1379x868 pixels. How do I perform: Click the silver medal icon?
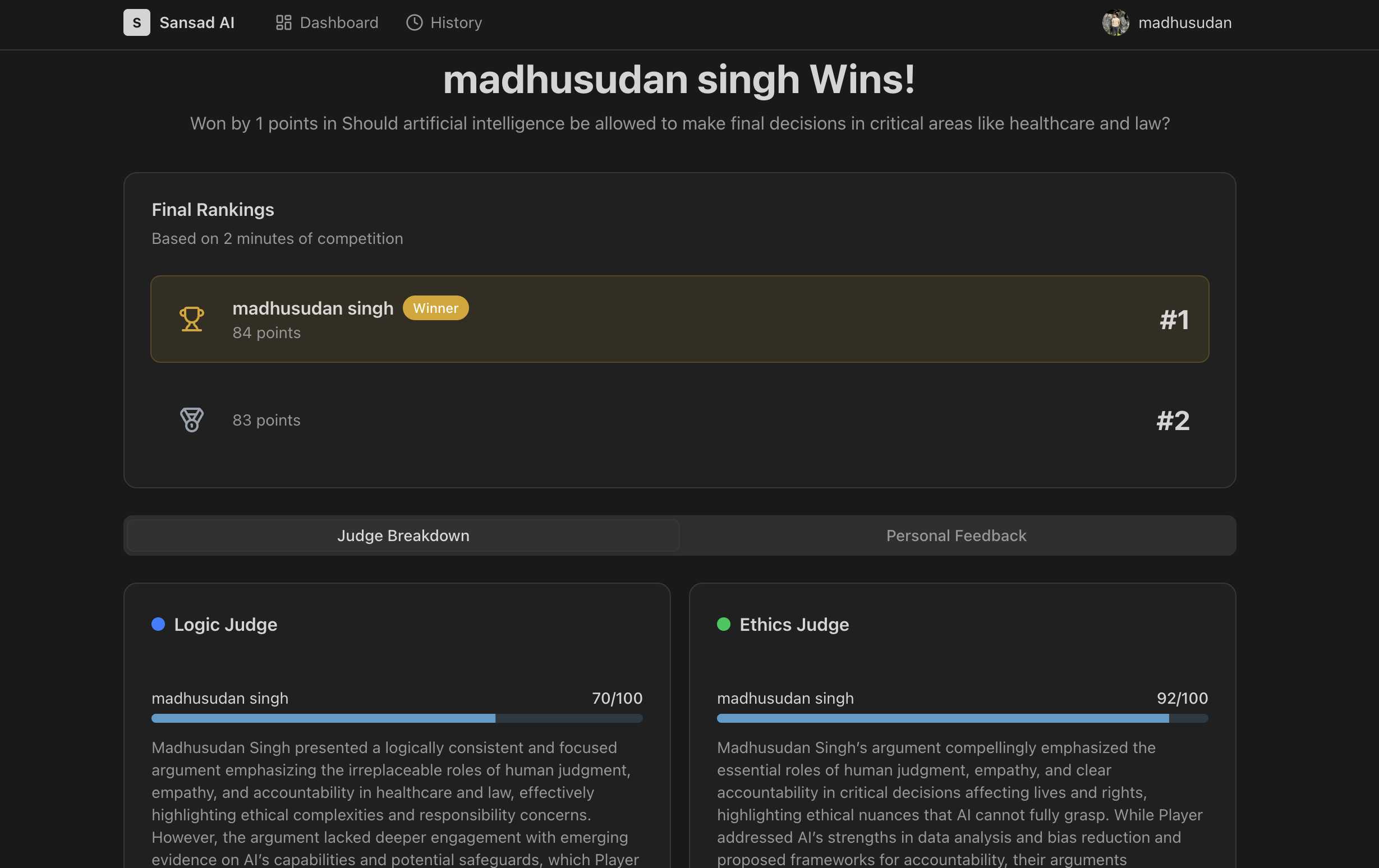click(191, 420)
